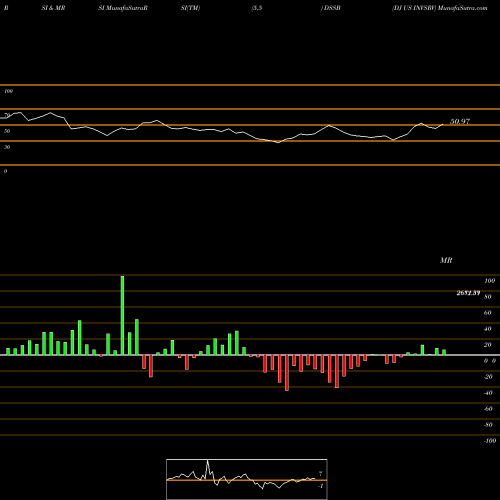Click the MR axis label -20
Screen dimensions: 500x500
pos(488,377)
